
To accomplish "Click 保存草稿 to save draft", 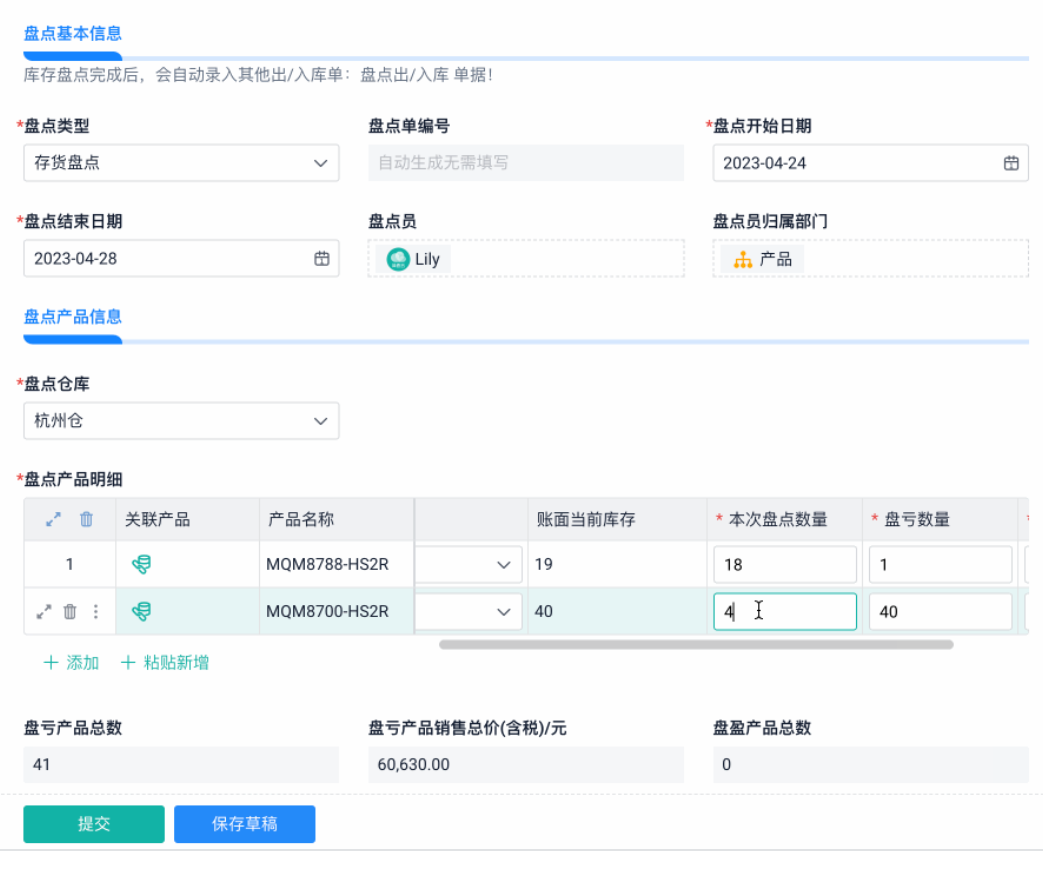I will [x=244, y=824].
